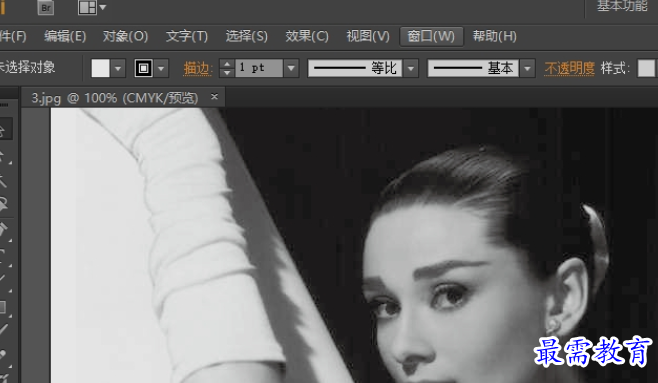Increase stroke weight with up stepper
This screenshot has width=658, height=383.
point(227,64)
